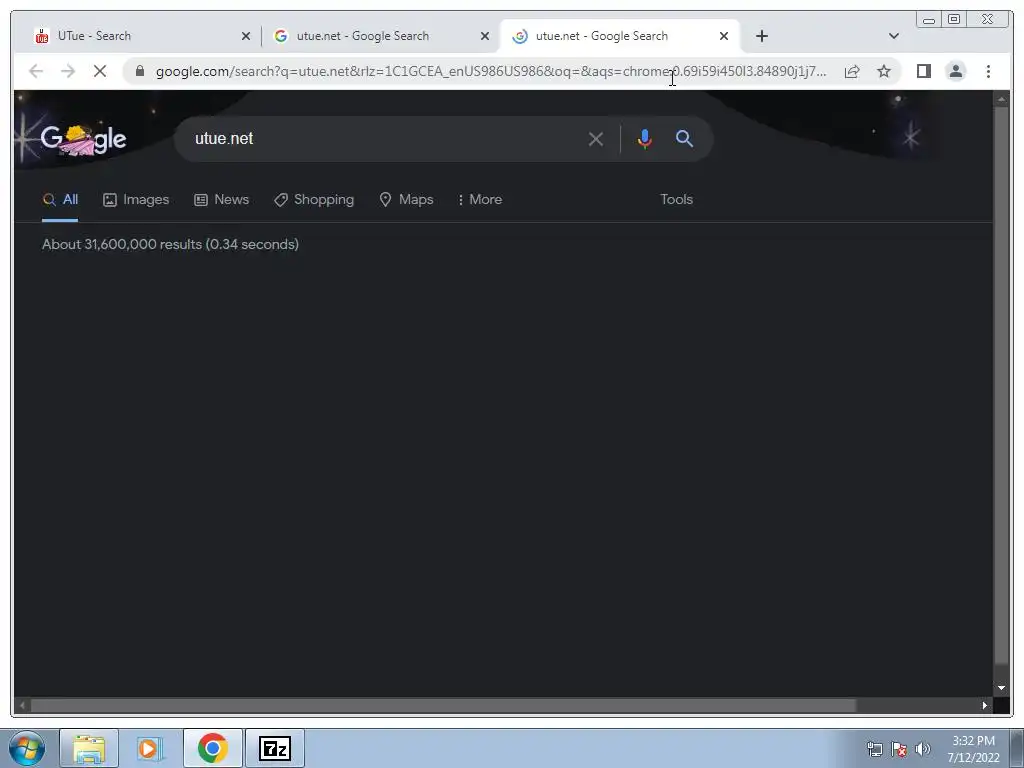Switch to Maps results
This screenshot has height=768, width=1024.
pyautogui.click(x=406, y=200)
